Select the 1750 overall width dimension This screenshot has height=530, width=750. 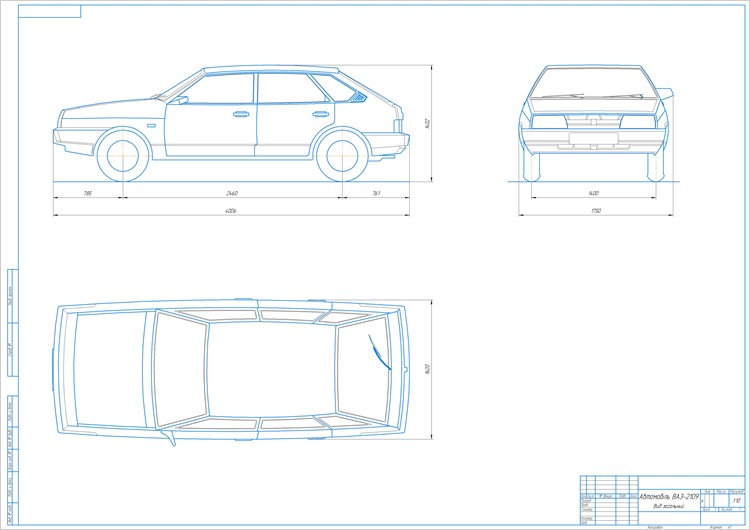point(596,210)
